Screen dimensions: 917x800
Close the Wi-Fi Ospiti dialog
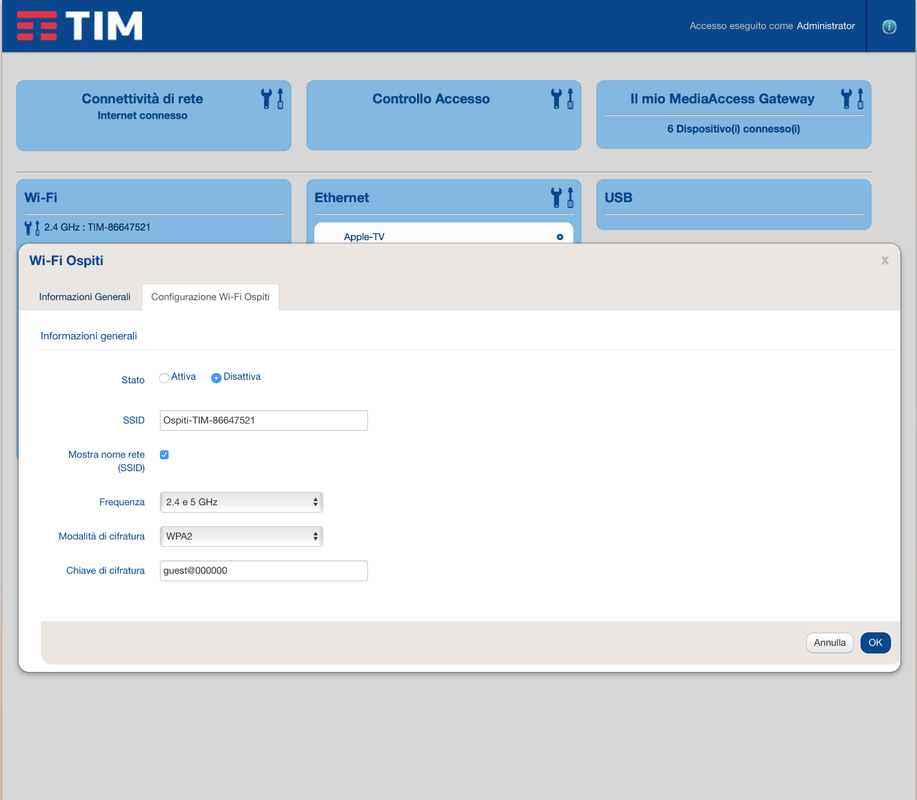click(885, 261)
